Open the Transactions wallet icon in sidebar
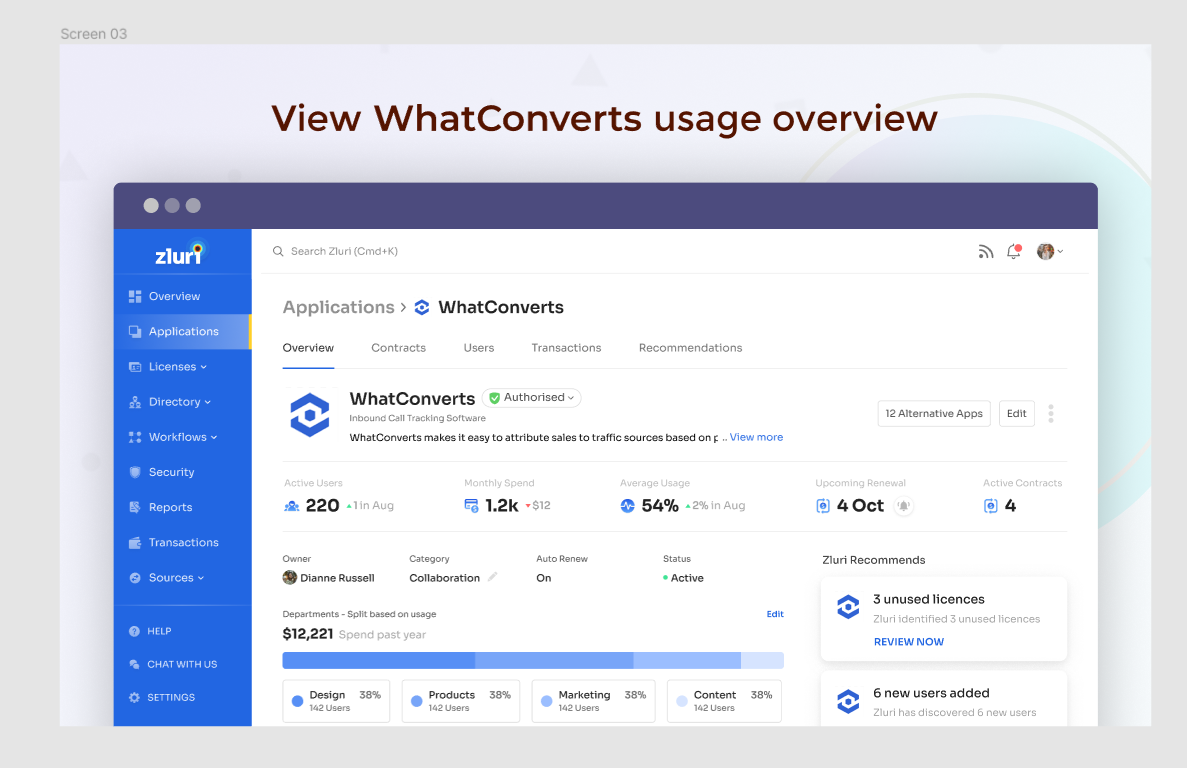Screen dimensions: 1187x768 tap(135, 543)
